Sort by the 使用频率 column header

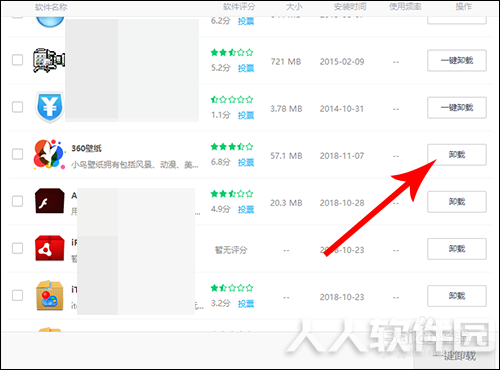(x=405, y=7)
